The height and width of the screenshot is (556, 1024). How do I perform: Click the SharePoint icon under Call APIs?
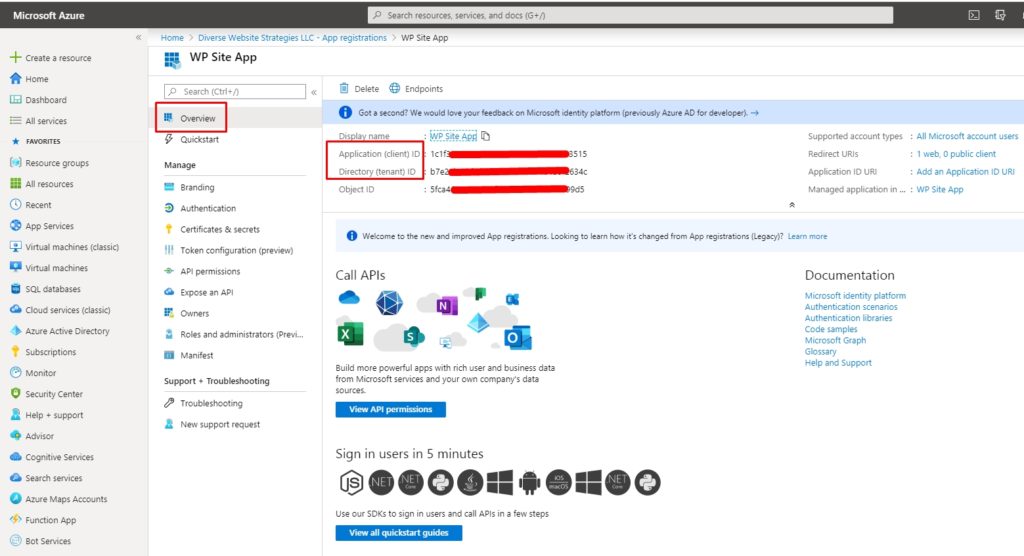tap(411, 337)
